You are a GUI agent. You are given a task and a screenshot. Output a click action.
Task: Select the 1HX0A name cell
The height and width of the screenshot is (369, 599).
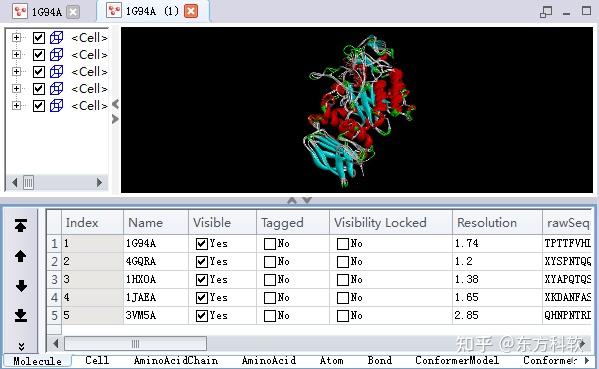coord(156,280)
